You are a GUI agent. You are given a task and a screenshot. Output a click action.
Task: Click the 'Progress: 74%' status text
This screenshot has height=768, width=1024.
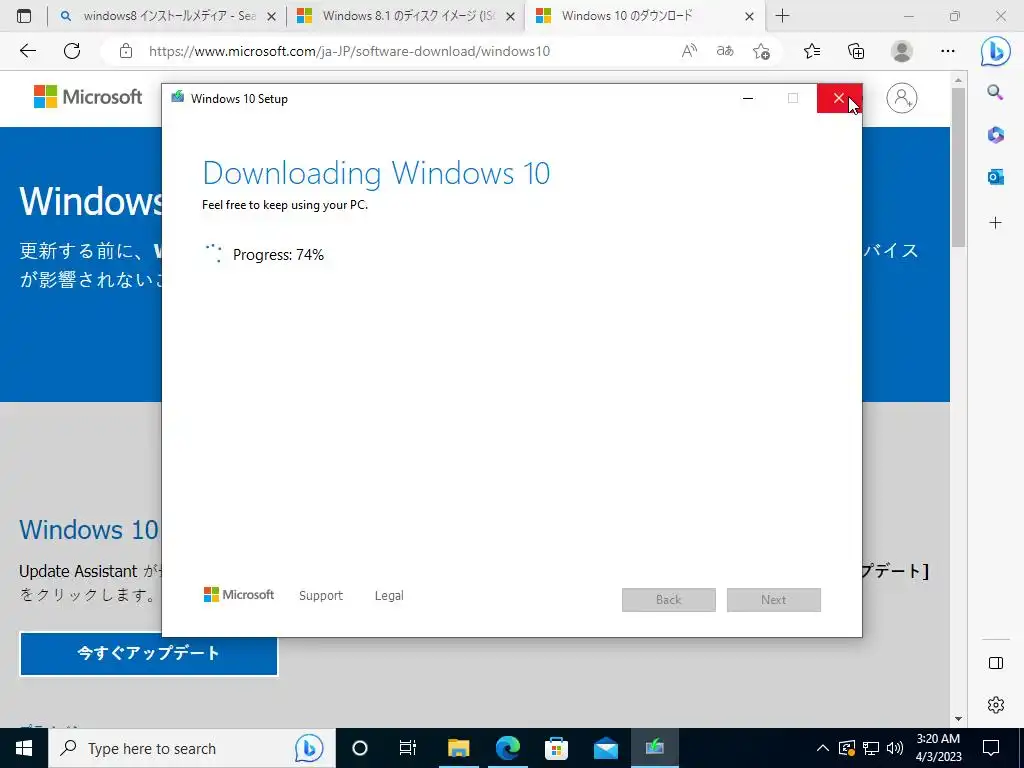point(278,255)
